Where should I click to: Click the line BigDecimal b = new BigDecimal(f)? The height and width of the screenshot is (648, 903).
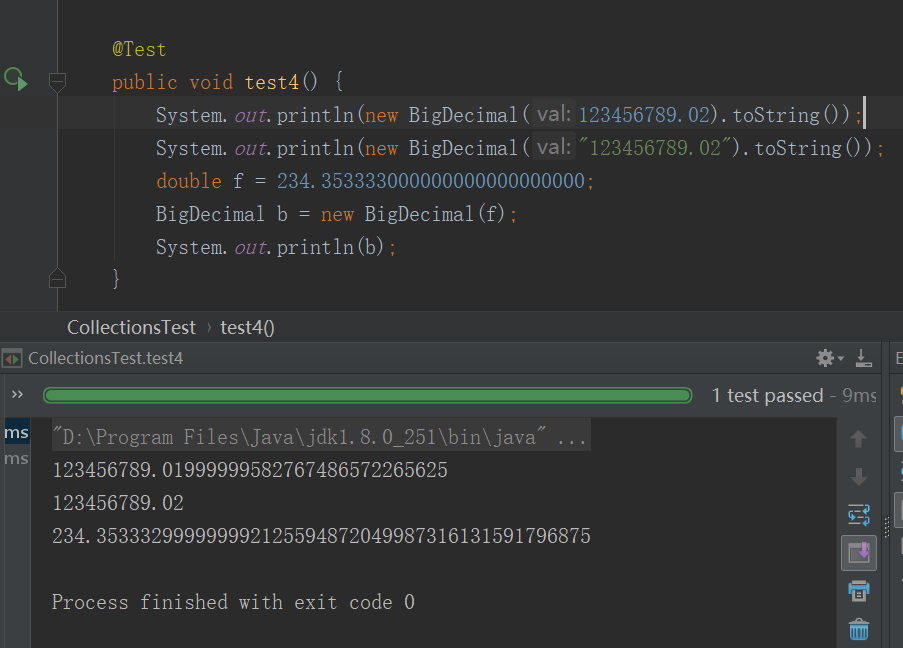[336, 214]
